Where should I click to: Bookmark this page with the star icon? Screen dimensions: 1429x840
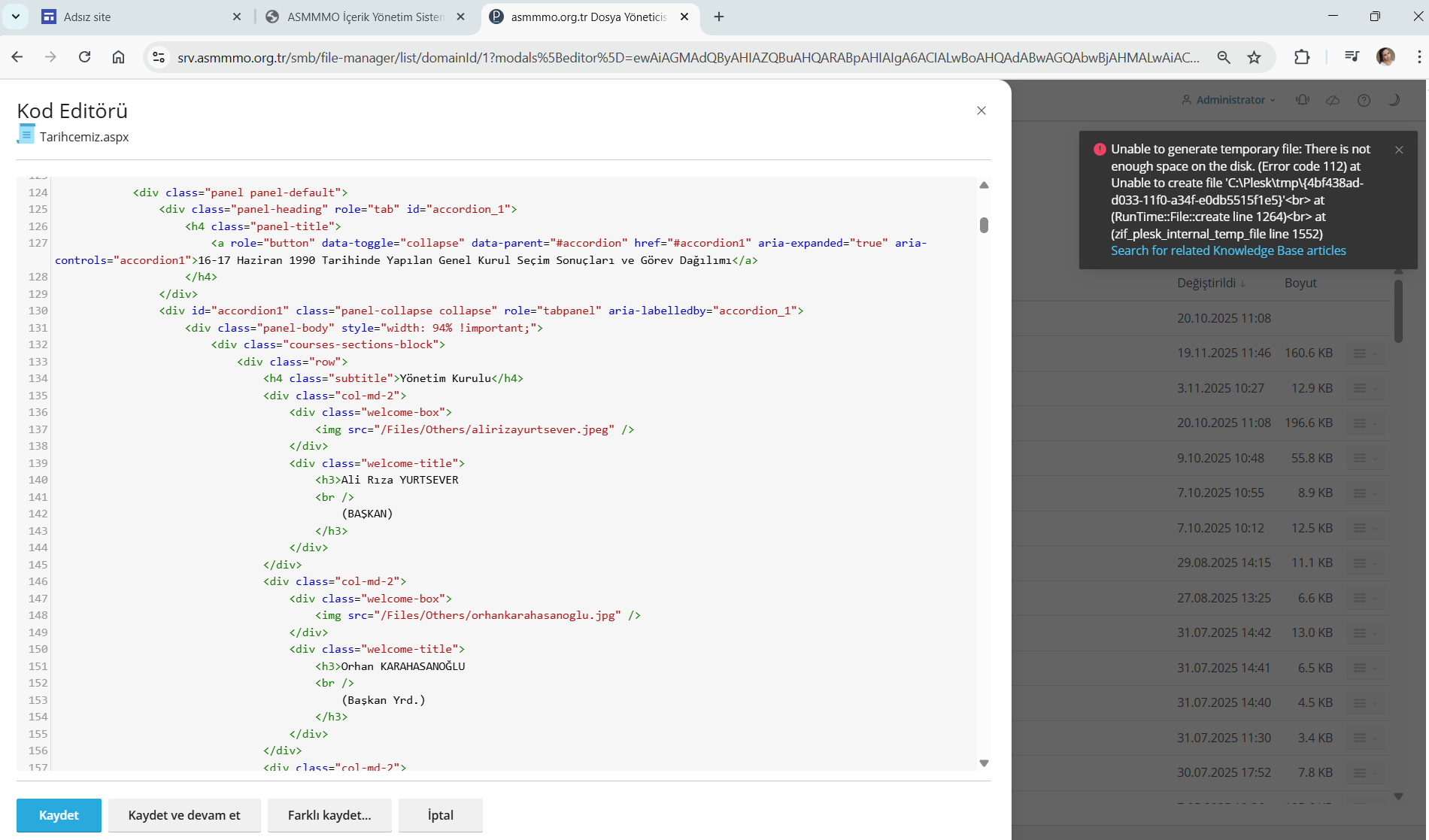(x=1254, y=57)
